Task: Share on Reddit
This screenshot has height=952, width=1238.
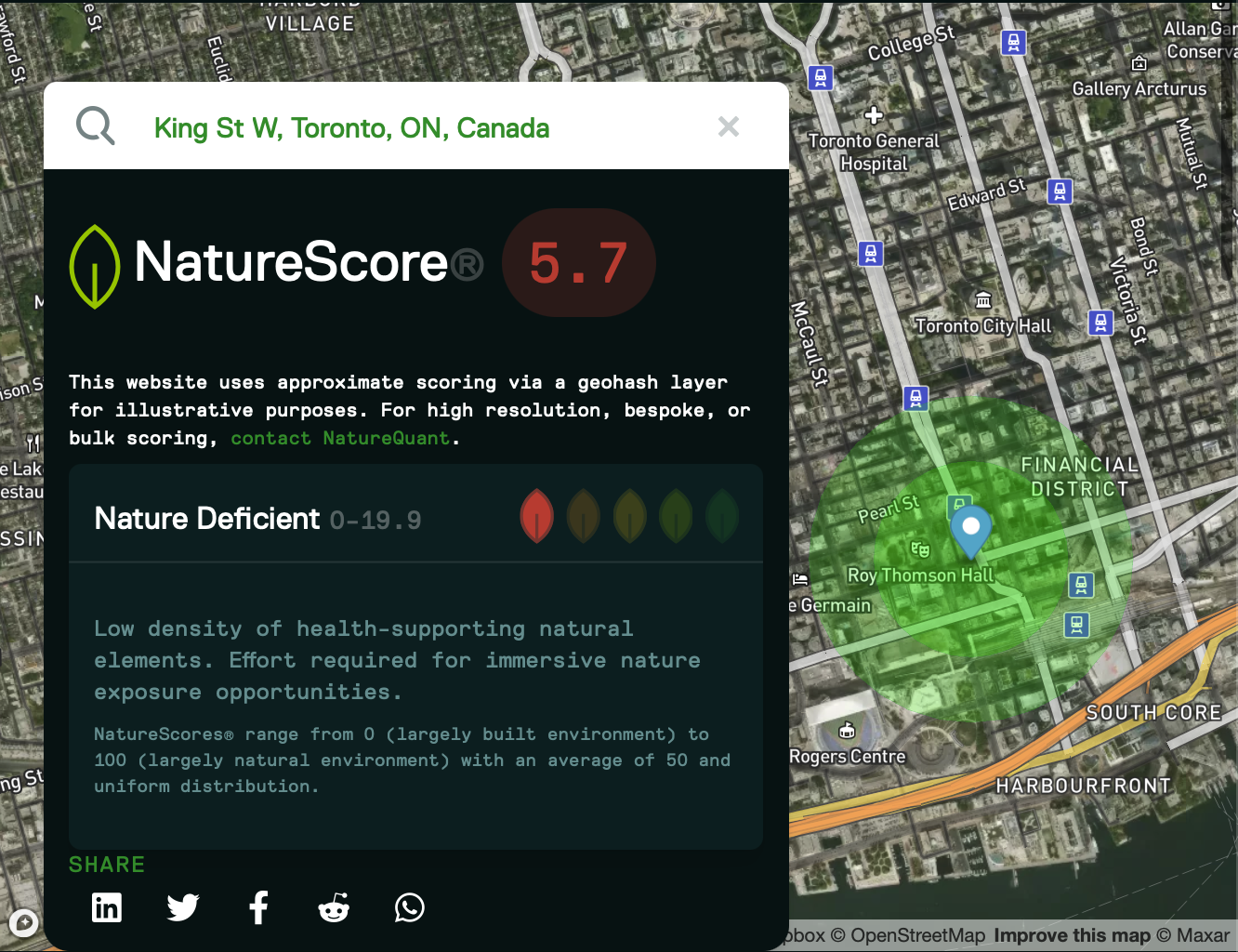Action: (334, 907)
